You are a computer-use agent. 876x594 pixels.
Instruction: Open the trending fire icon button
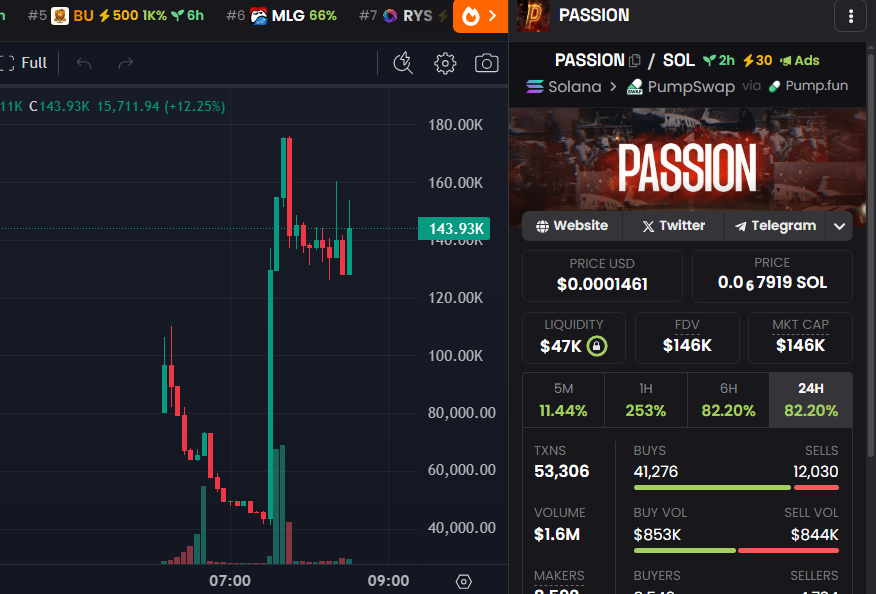pyautogui.click(x=480, y=16)
